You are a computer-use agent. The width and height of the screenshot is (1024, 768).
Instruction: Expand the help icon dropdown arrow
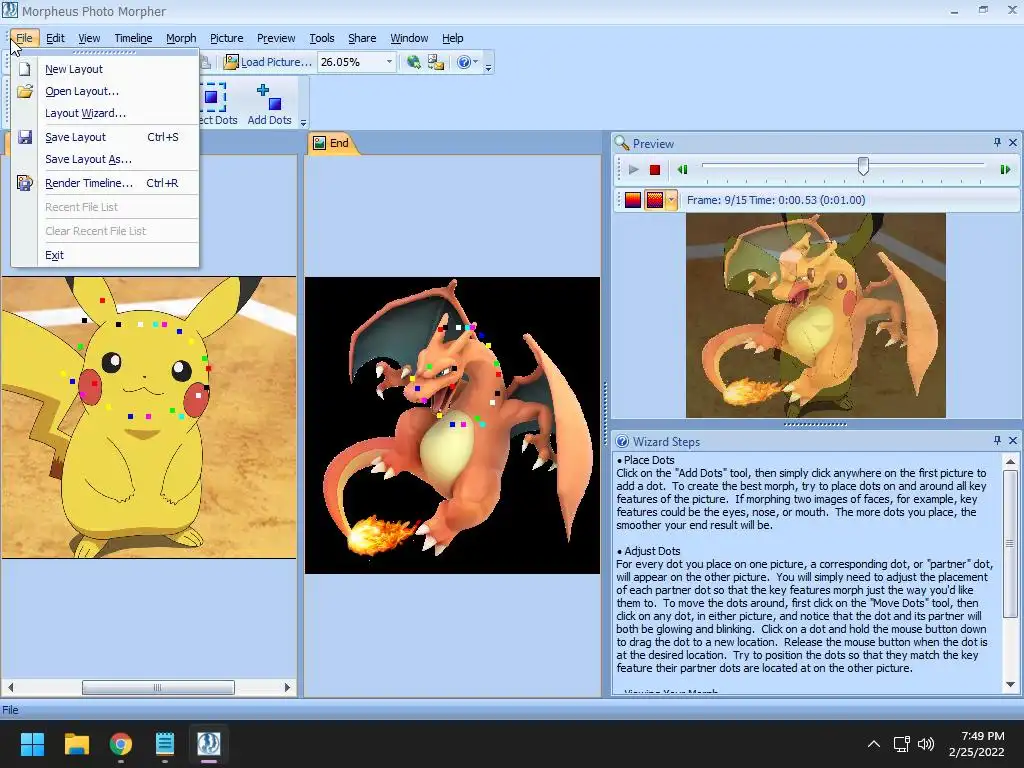475,62
